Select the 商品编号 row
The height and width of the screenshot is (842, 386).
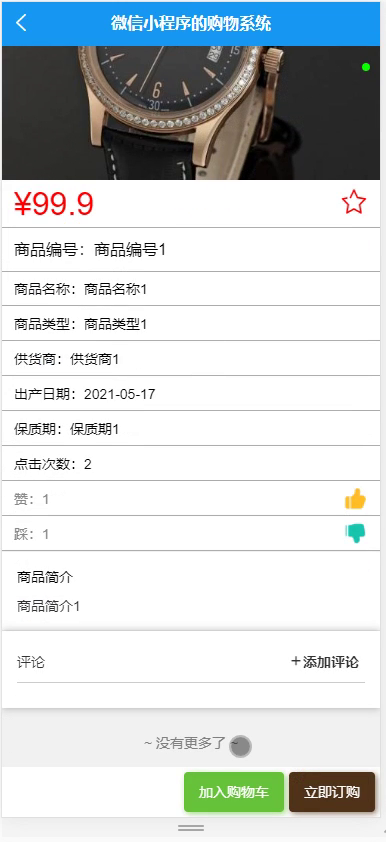[x=191, y=250]
